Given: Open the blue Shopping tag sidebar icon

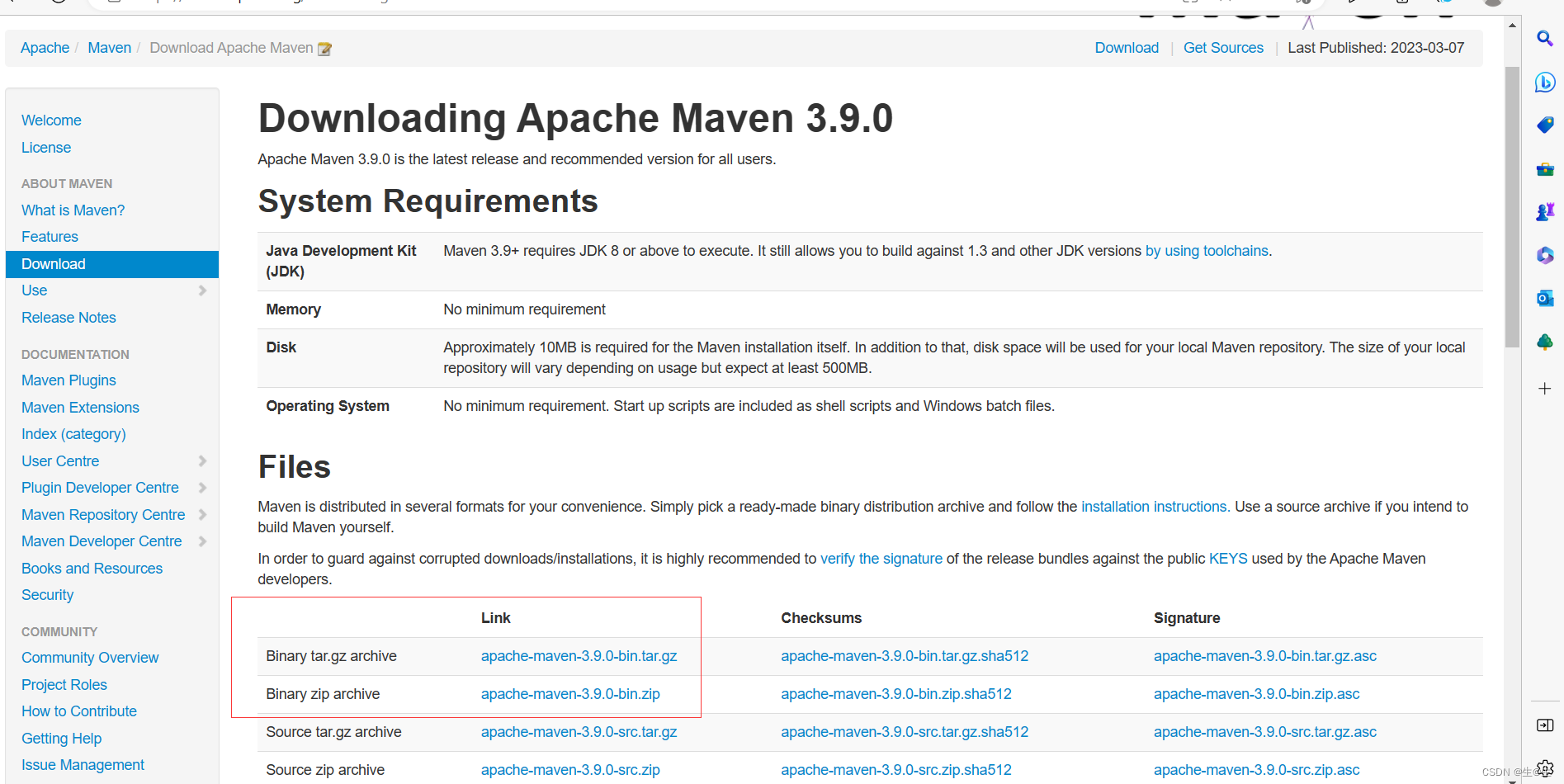Looking at the screenshot, I should pos(1545,125).
